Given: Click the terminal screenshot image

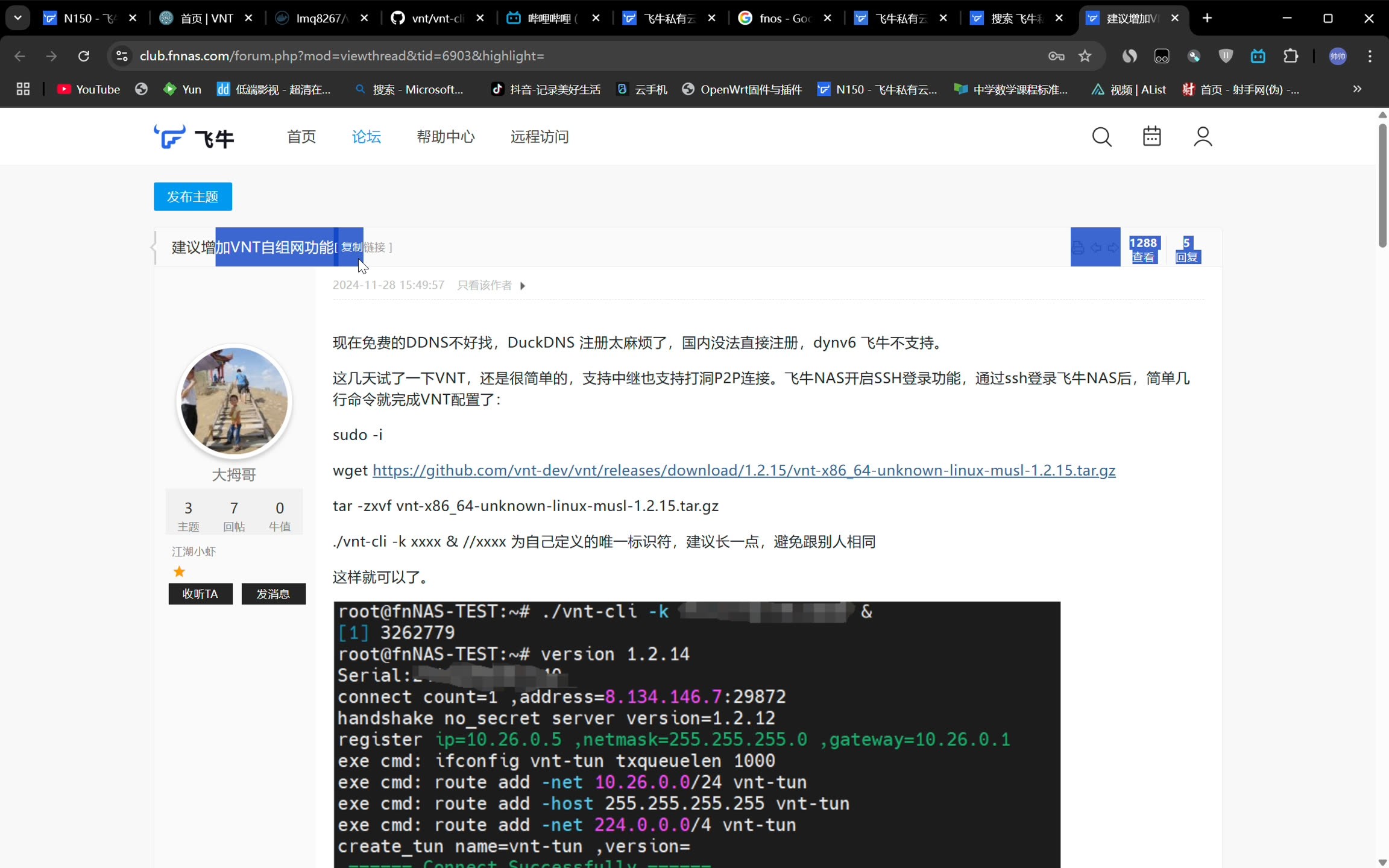Looking at the screenshot, I should [697, 734].
